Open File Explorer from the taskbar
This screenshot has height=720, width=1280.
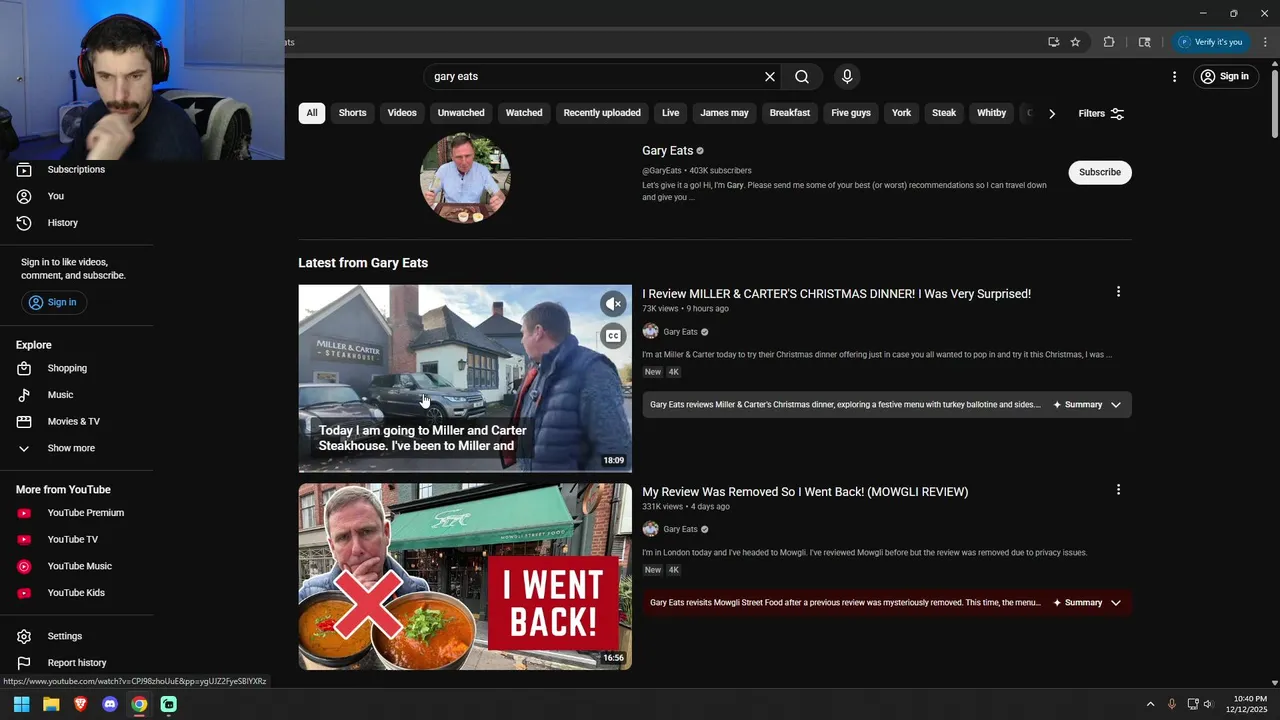pyautogui.click(x=51, y=704)
